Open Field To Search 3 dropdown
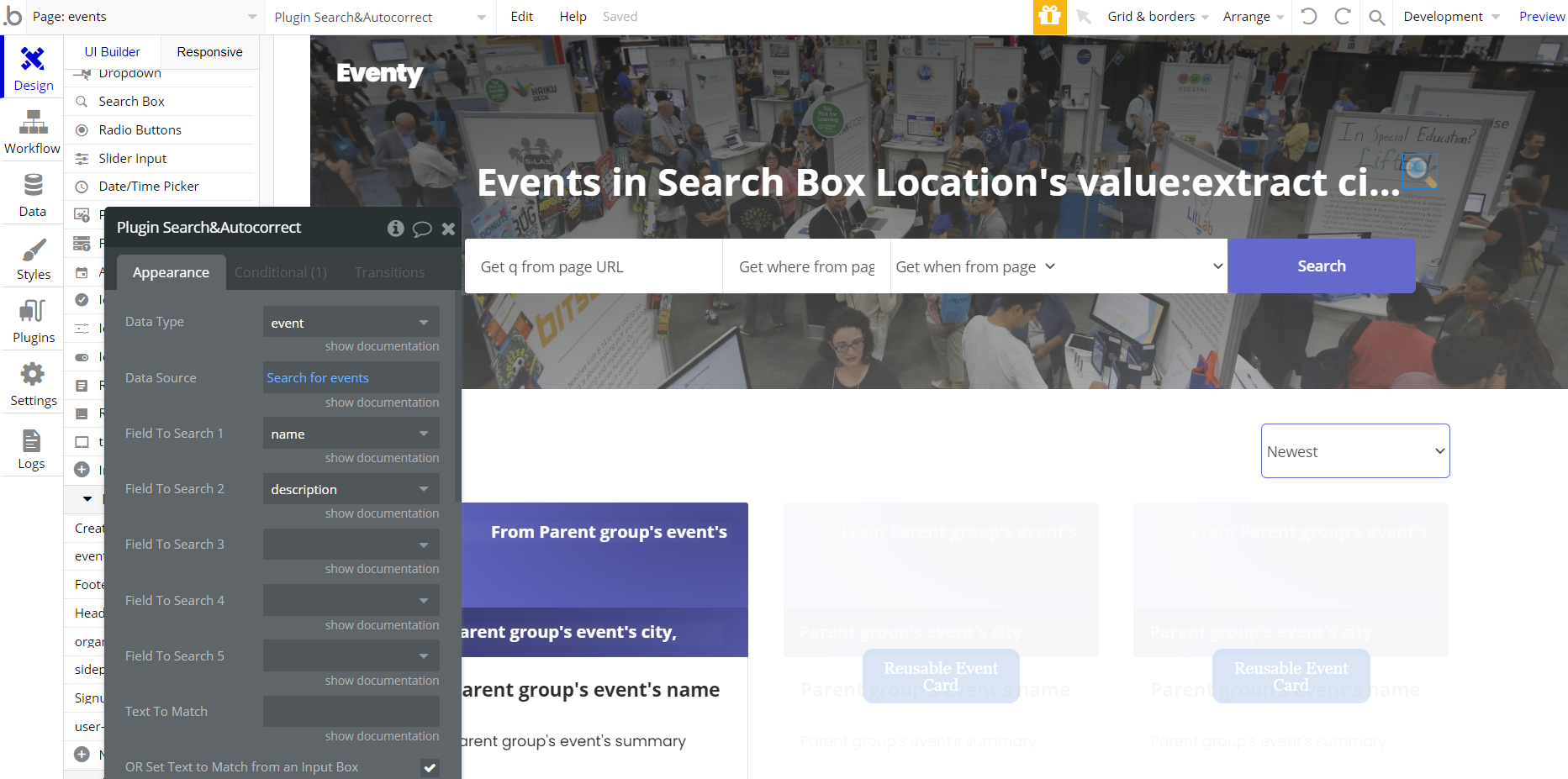Image resolution: width=1568 pixels, height=779 pixels. [351, 545]
